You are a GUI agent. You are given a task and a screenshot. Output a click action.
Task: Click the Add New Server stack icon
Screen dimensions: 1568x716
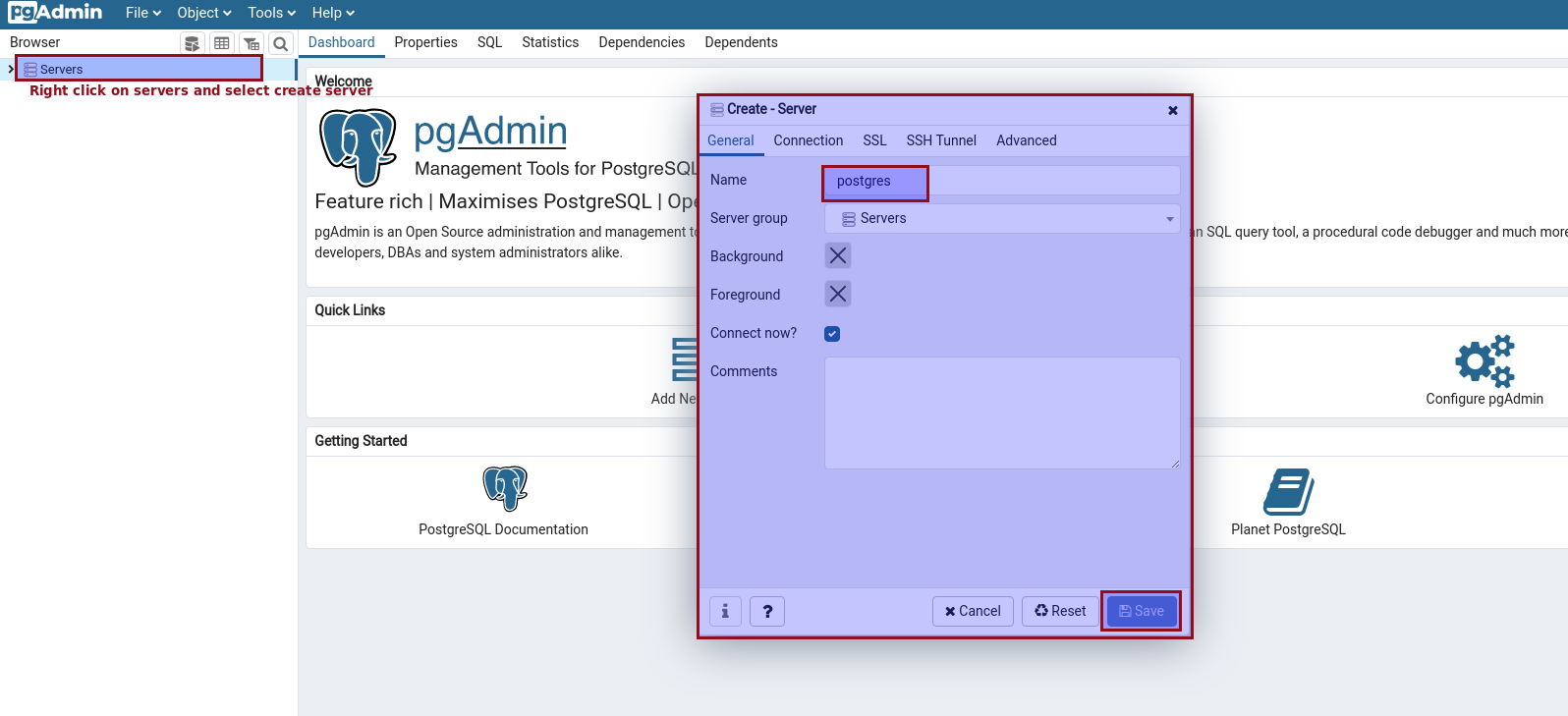pyautogui.click(x=684, y=359)
